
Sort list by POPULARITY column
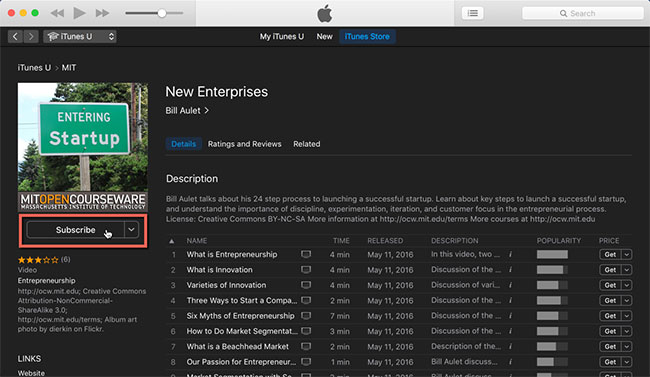tap(559, 241)
